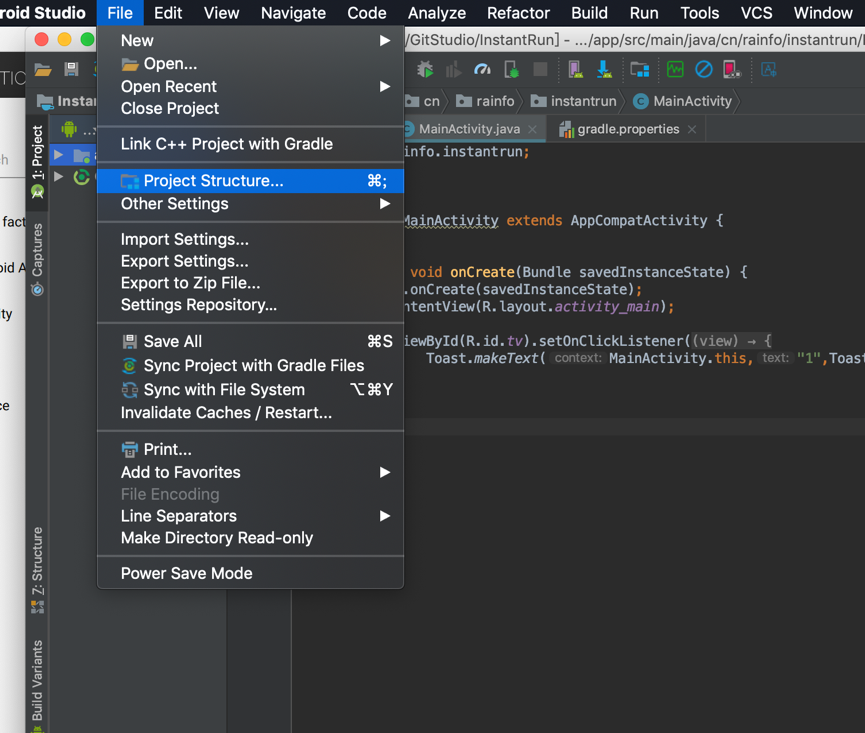Expand the Gradle Scripts tree node arrow

58,176
